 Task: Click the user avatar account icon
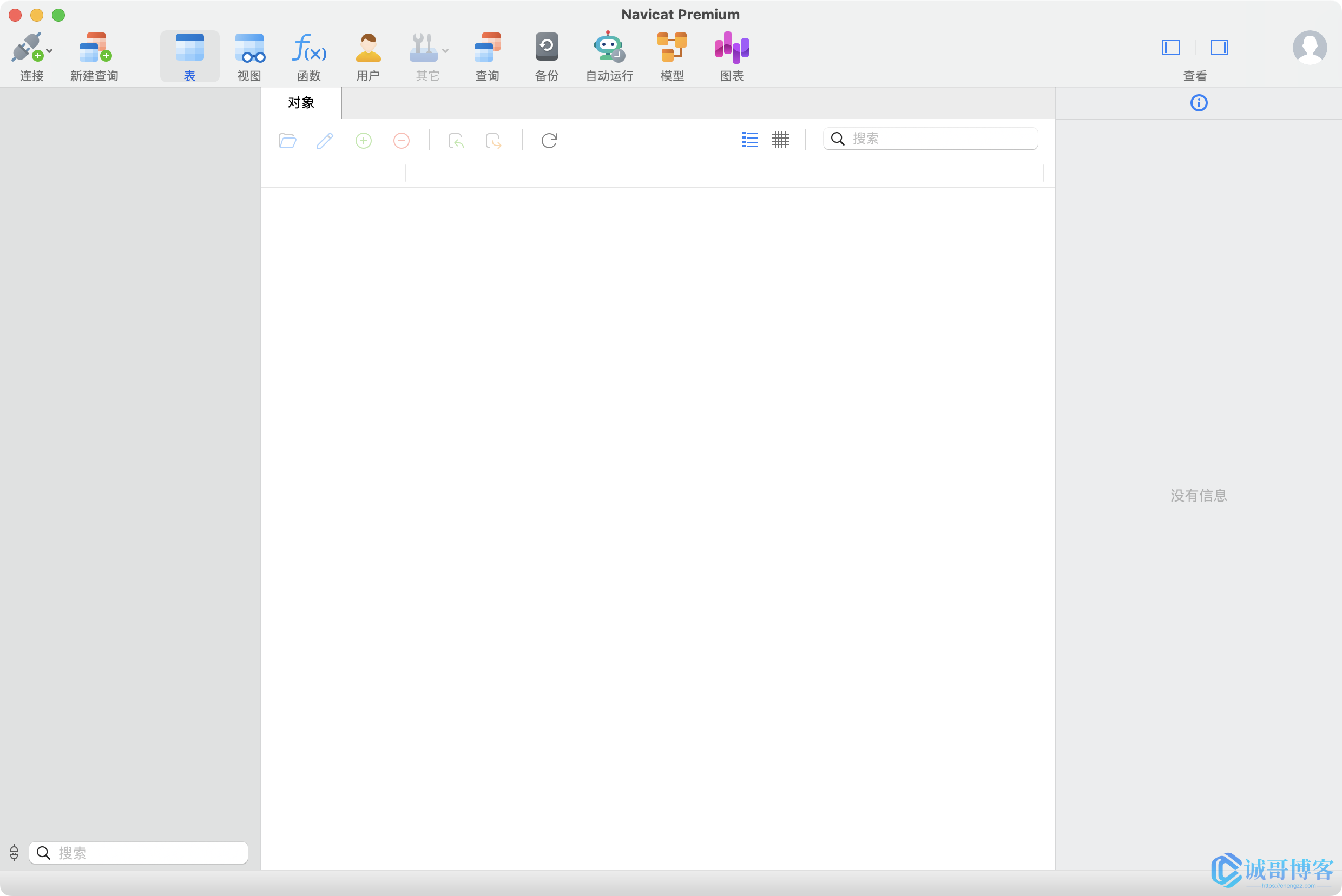(x=1310, y=48)
